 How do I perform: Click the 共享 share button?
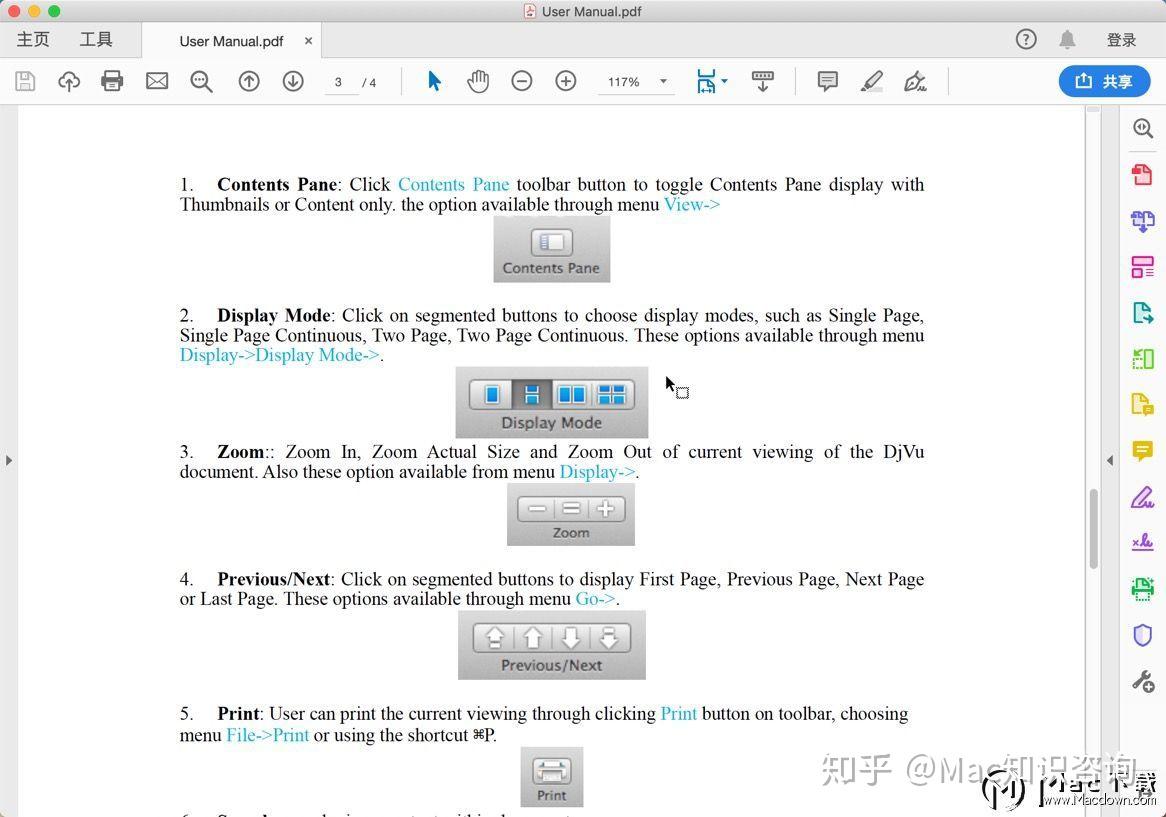click(1104, 81)
